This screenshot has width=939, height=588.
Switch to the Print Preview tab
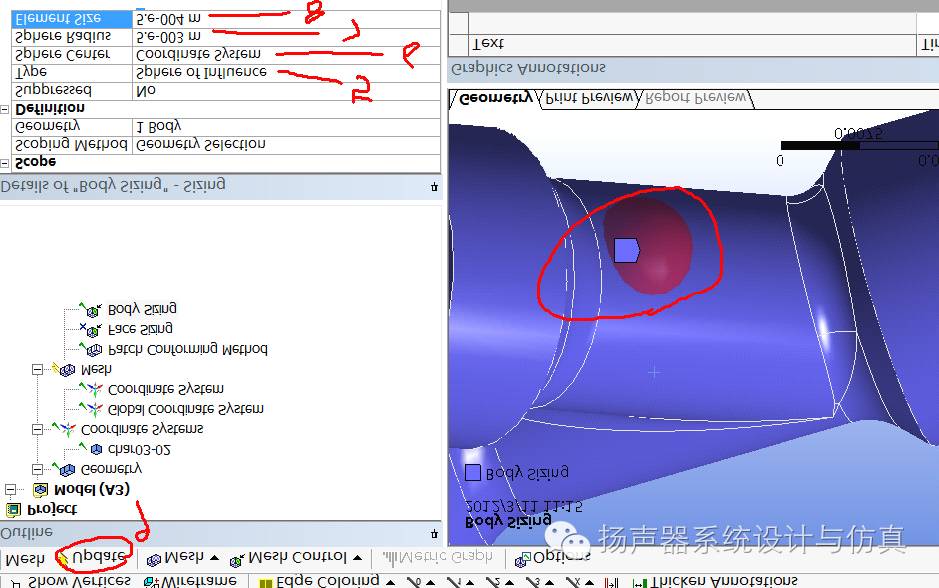[590, 98]
